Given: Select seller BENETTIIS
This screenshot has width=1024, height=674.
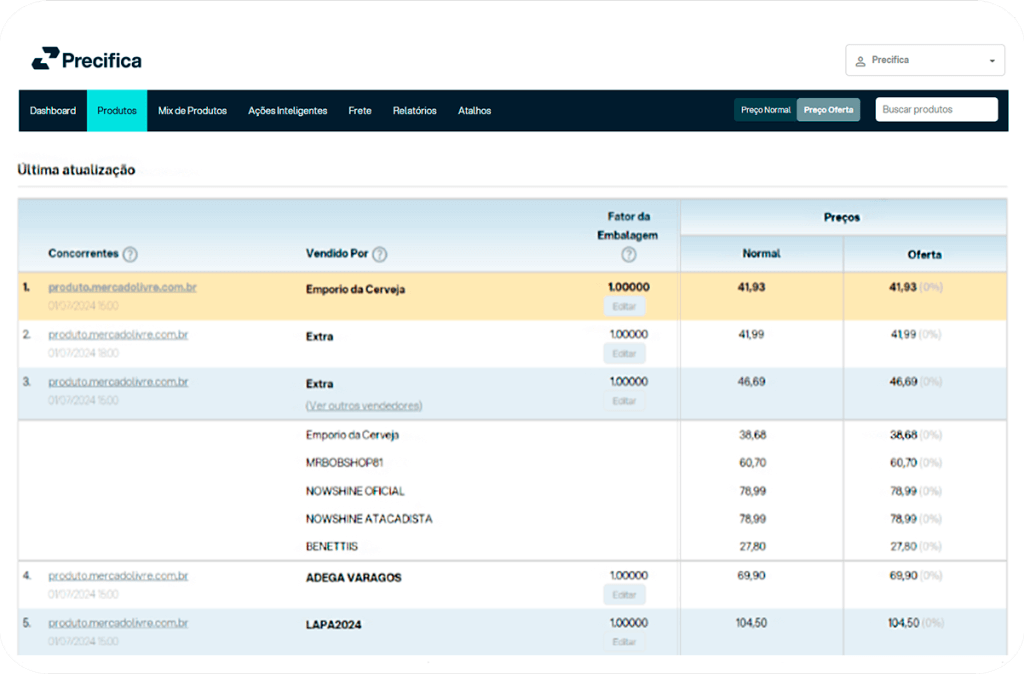Looking at the screenshot, I should [x=332, y=546].
